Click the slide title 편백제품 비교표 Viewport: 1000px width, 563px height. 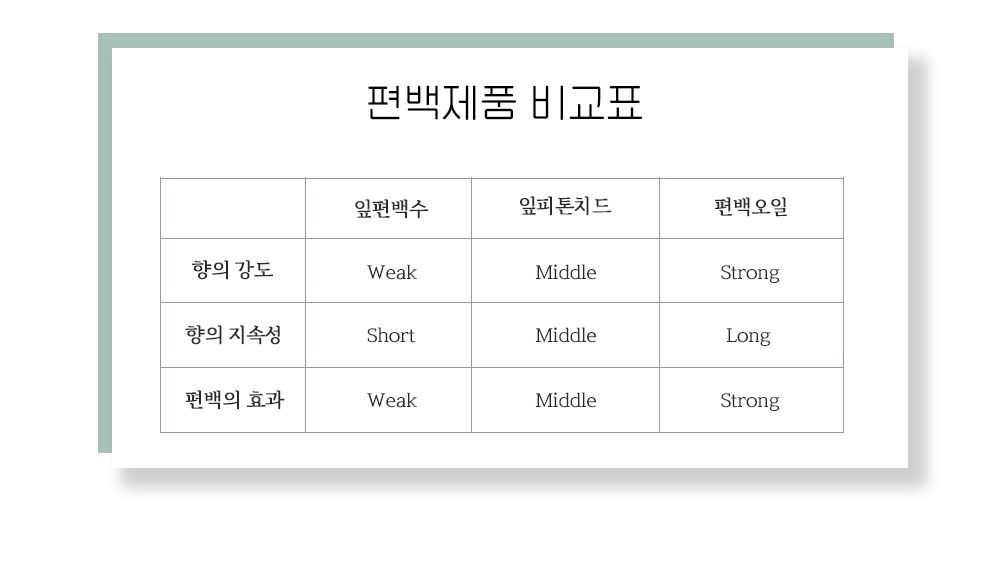504,102
